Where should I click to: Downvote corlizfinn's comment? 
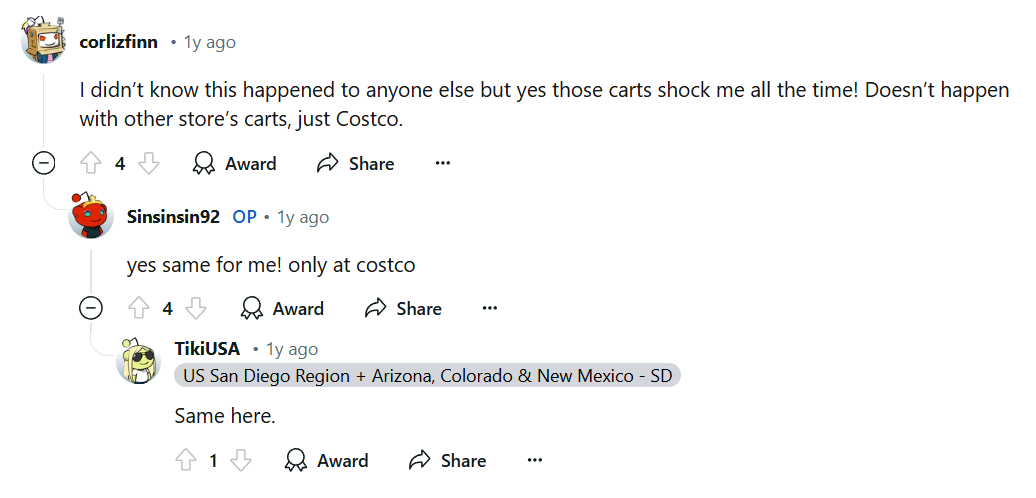coord(149,163)
